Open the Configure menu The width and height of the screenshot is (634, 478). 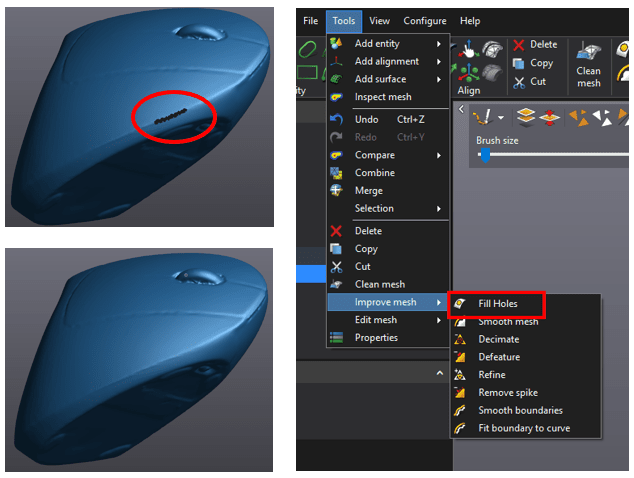(x=425, y=21)
